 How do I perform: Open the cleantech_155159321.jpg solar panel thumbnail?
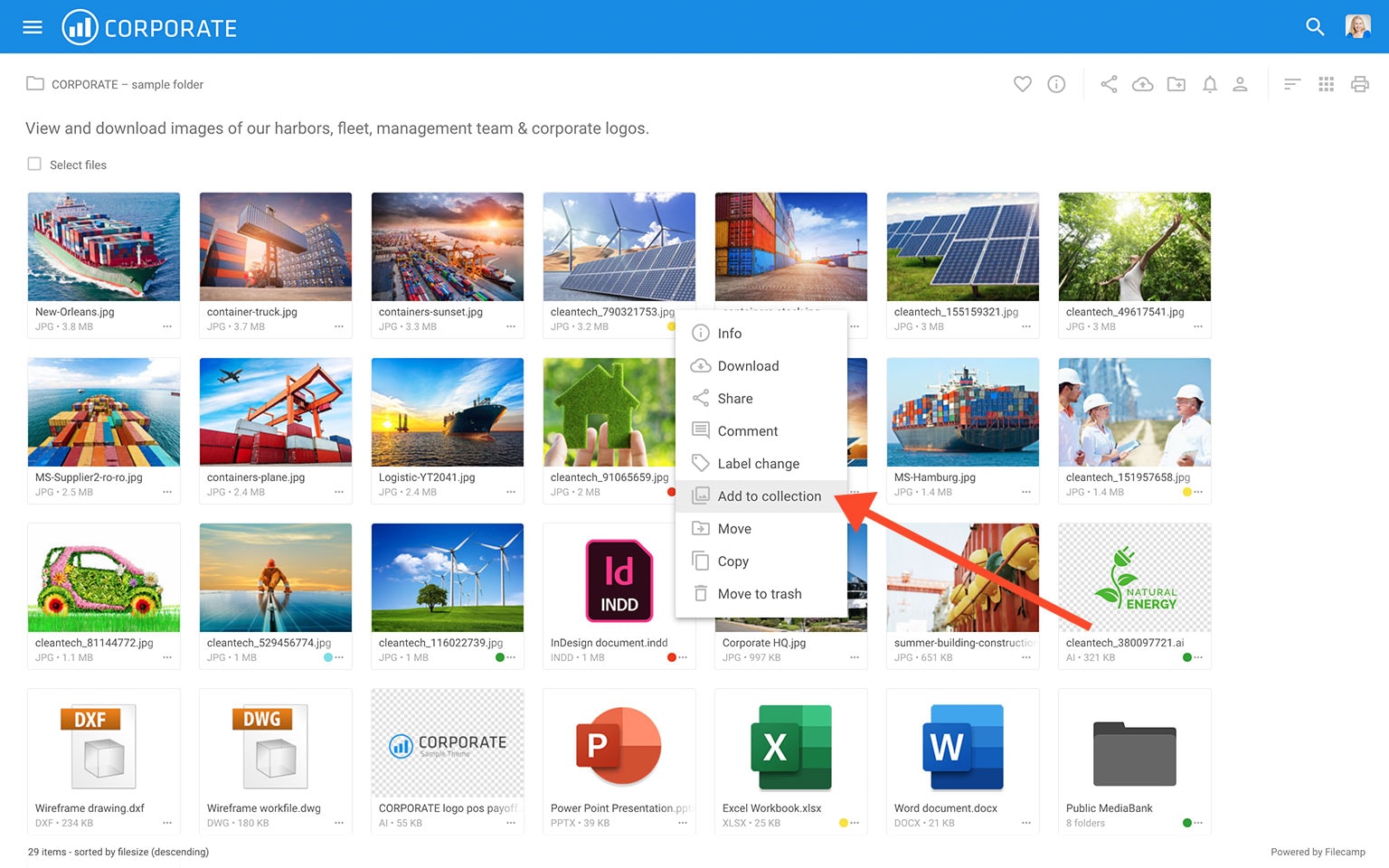tap(963, 247)
